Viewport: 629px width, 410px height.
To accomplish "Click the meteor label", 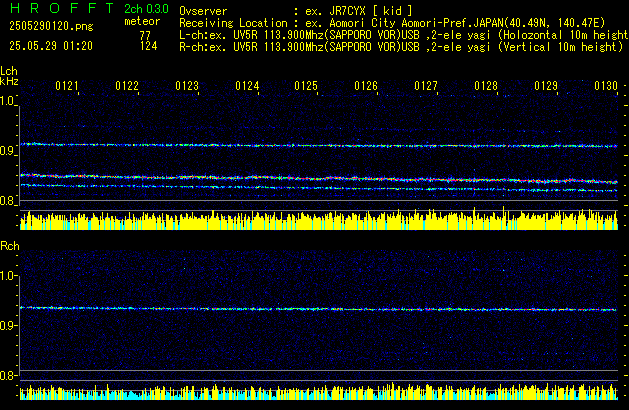I will [142, 21].
